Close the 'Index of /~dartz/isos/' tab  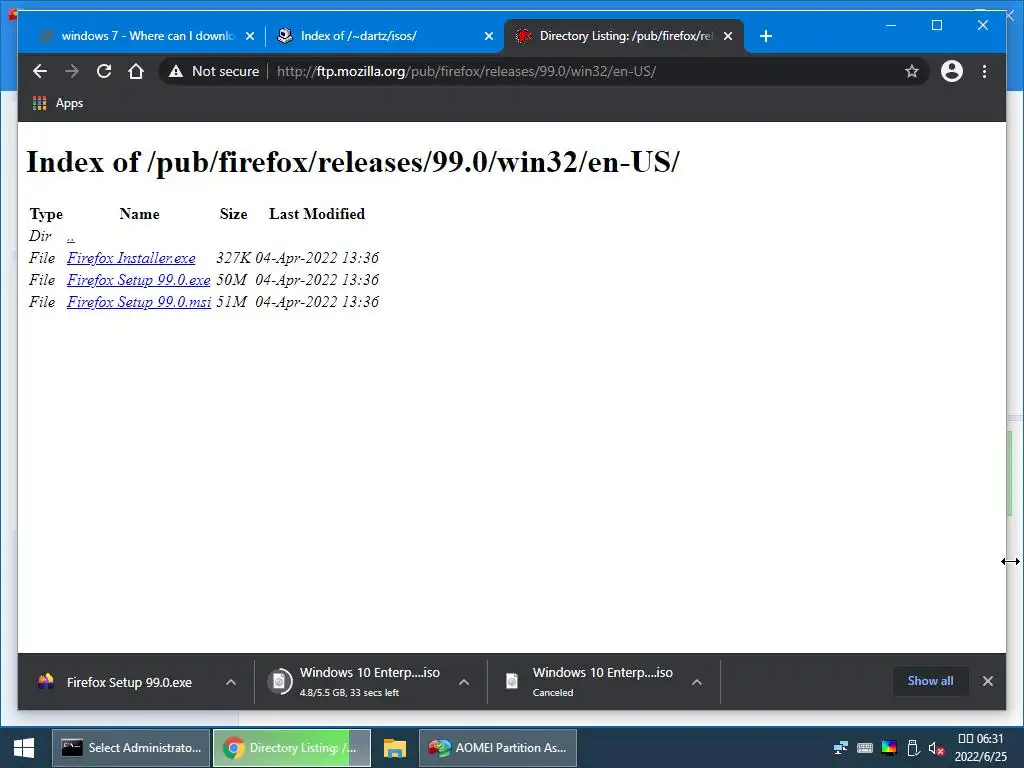[488, 36]
